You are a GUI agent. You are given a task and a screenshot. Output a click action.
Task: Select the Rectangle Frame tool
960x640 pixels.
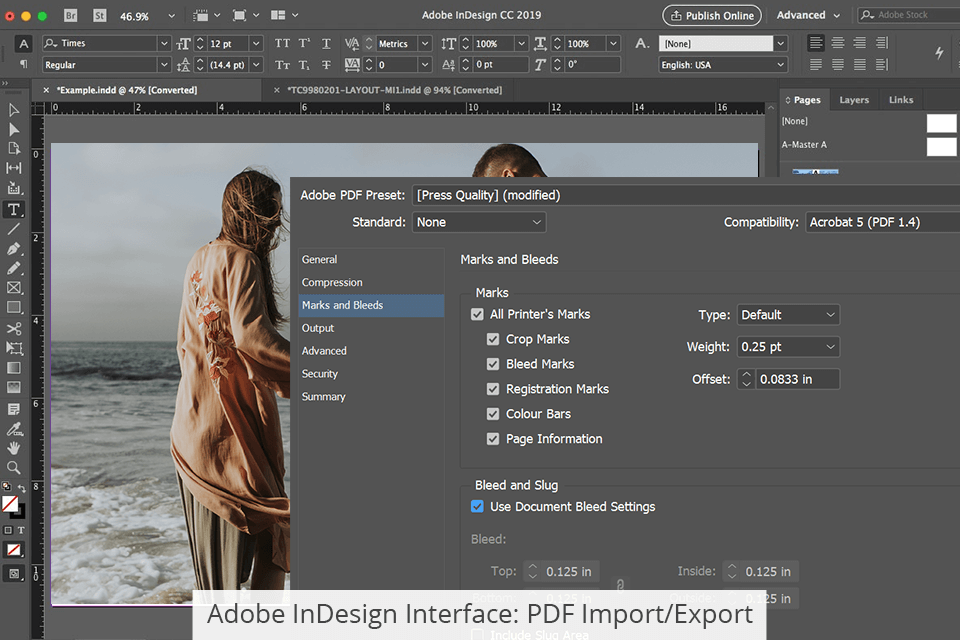pyautogui.click(x=13, y=288)
